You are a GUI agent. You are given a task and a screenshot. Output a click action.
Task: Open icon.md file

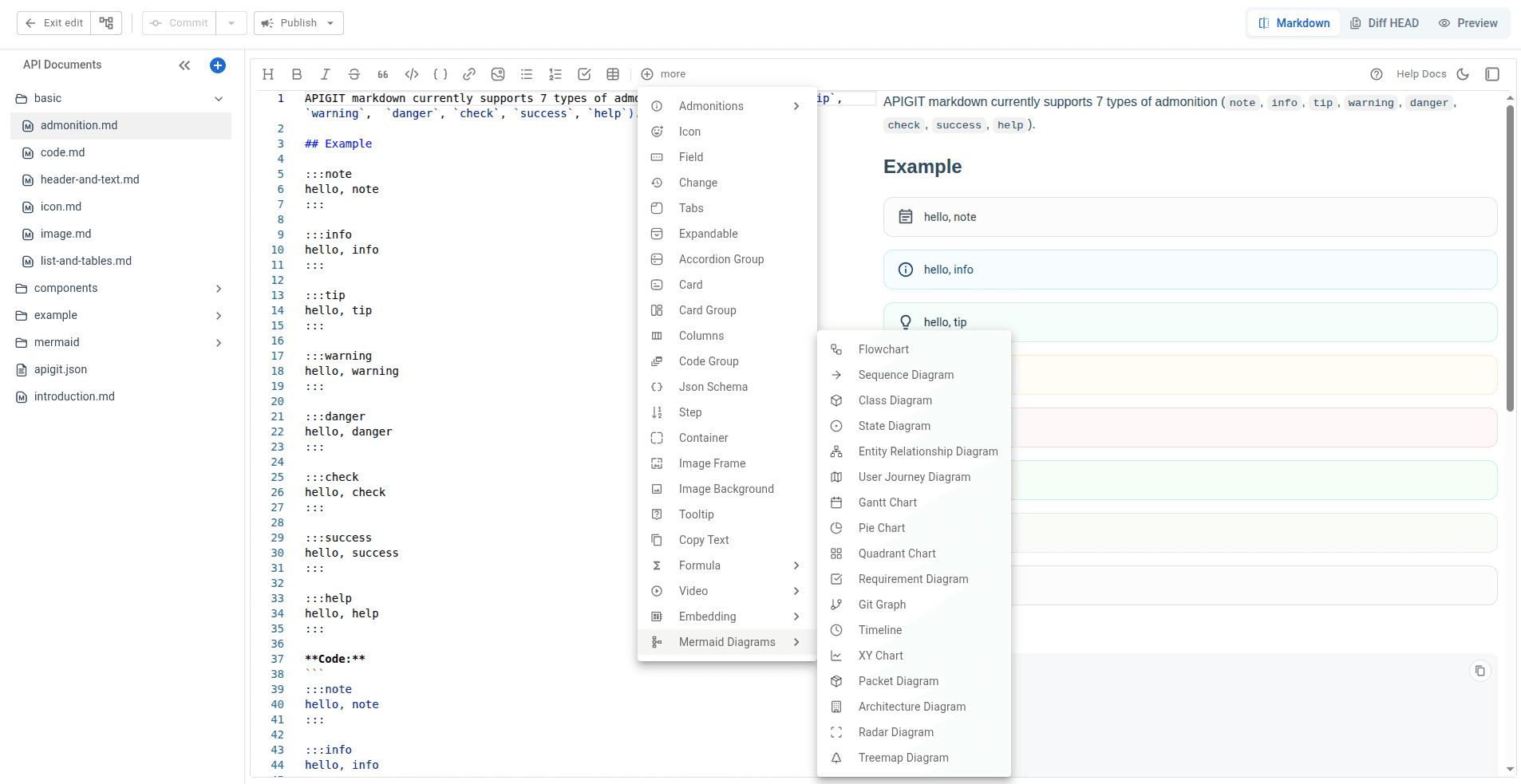coord(120,207)
